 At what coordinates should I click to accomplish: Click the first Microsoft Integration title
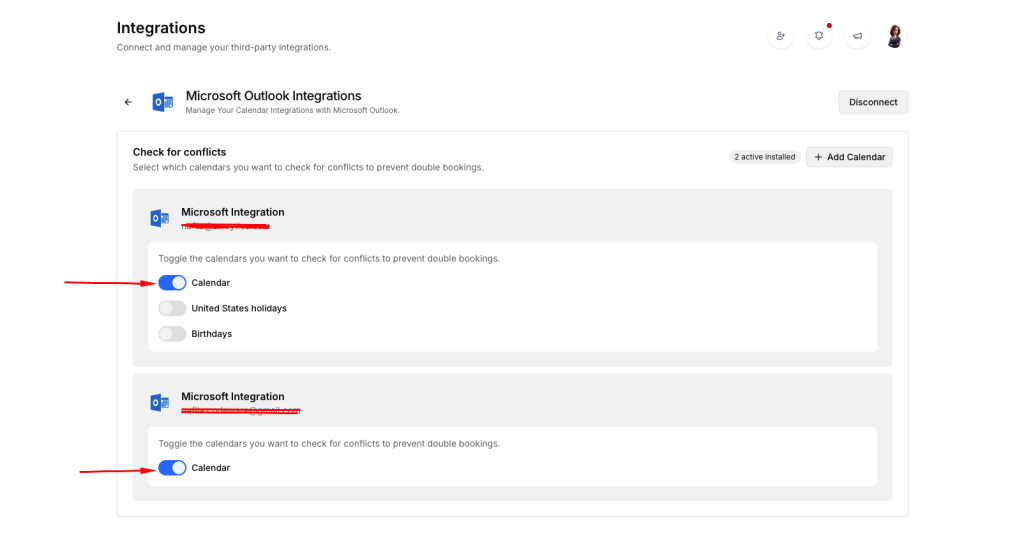tap(232, 212)
